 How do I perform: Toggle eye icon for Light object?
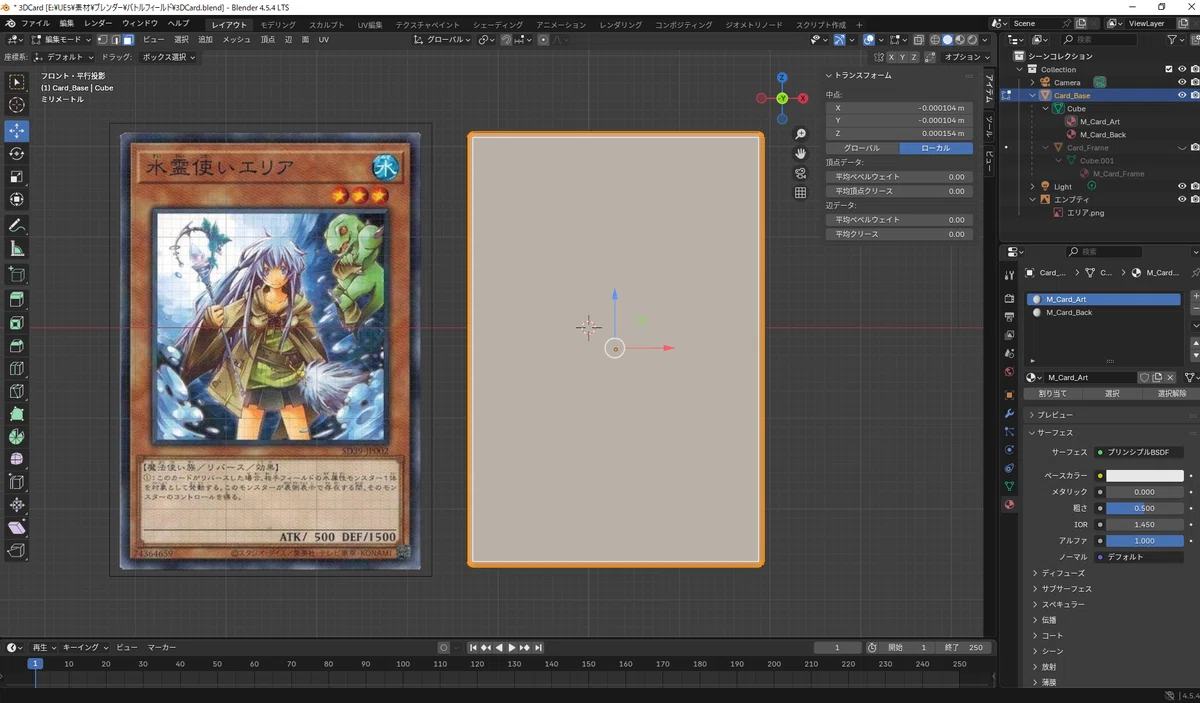point(1182,186)
